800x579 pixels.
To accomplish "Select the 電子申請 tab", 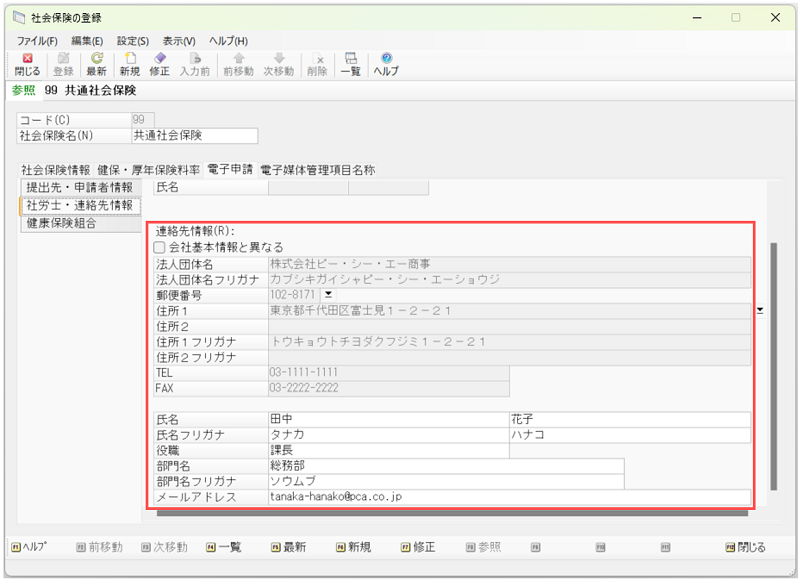I will tap(230, 169).
